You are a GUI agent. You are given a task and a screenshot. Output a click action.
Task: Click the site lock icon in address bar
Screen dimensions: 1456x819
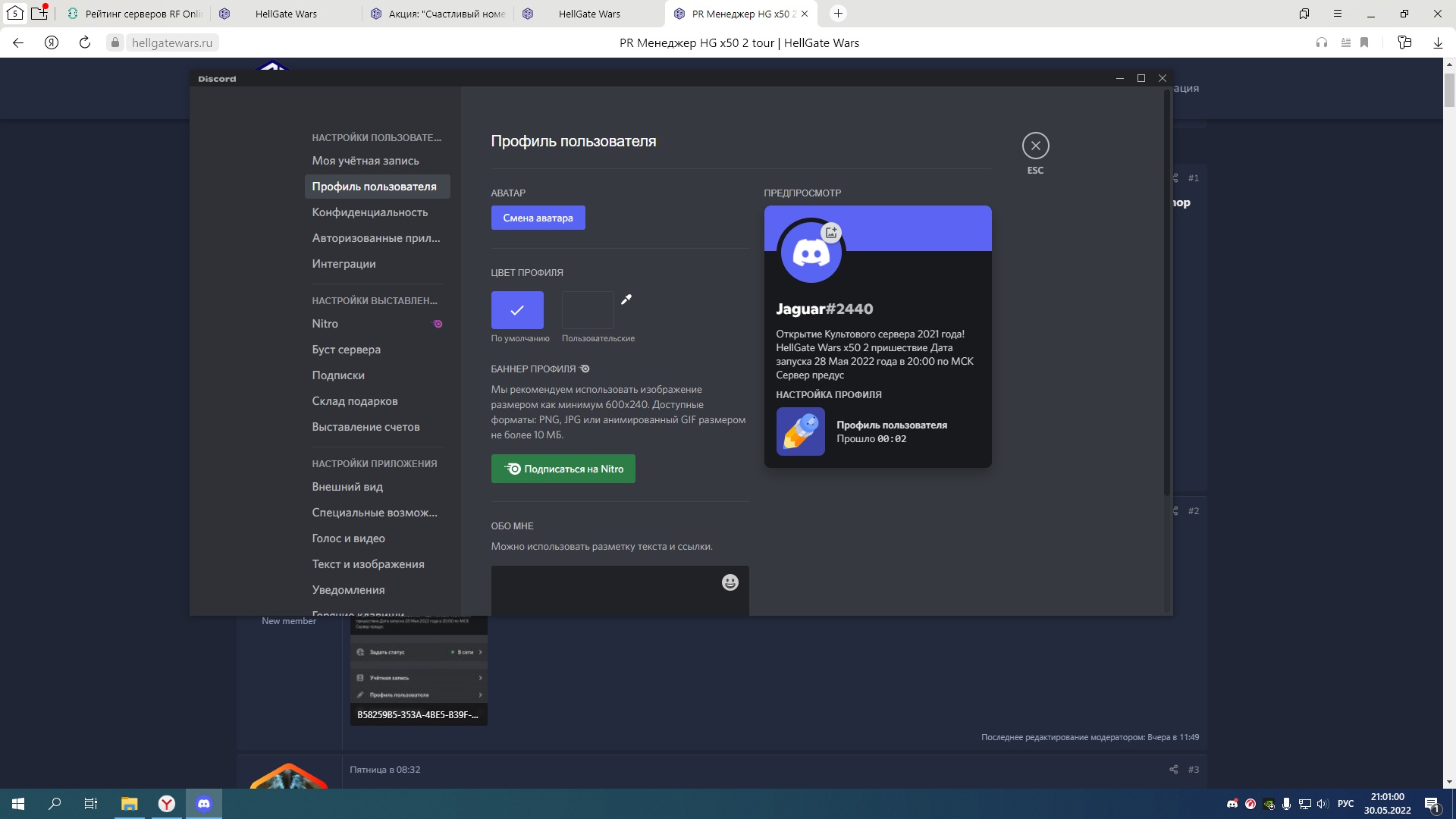(x=115, y=43)
